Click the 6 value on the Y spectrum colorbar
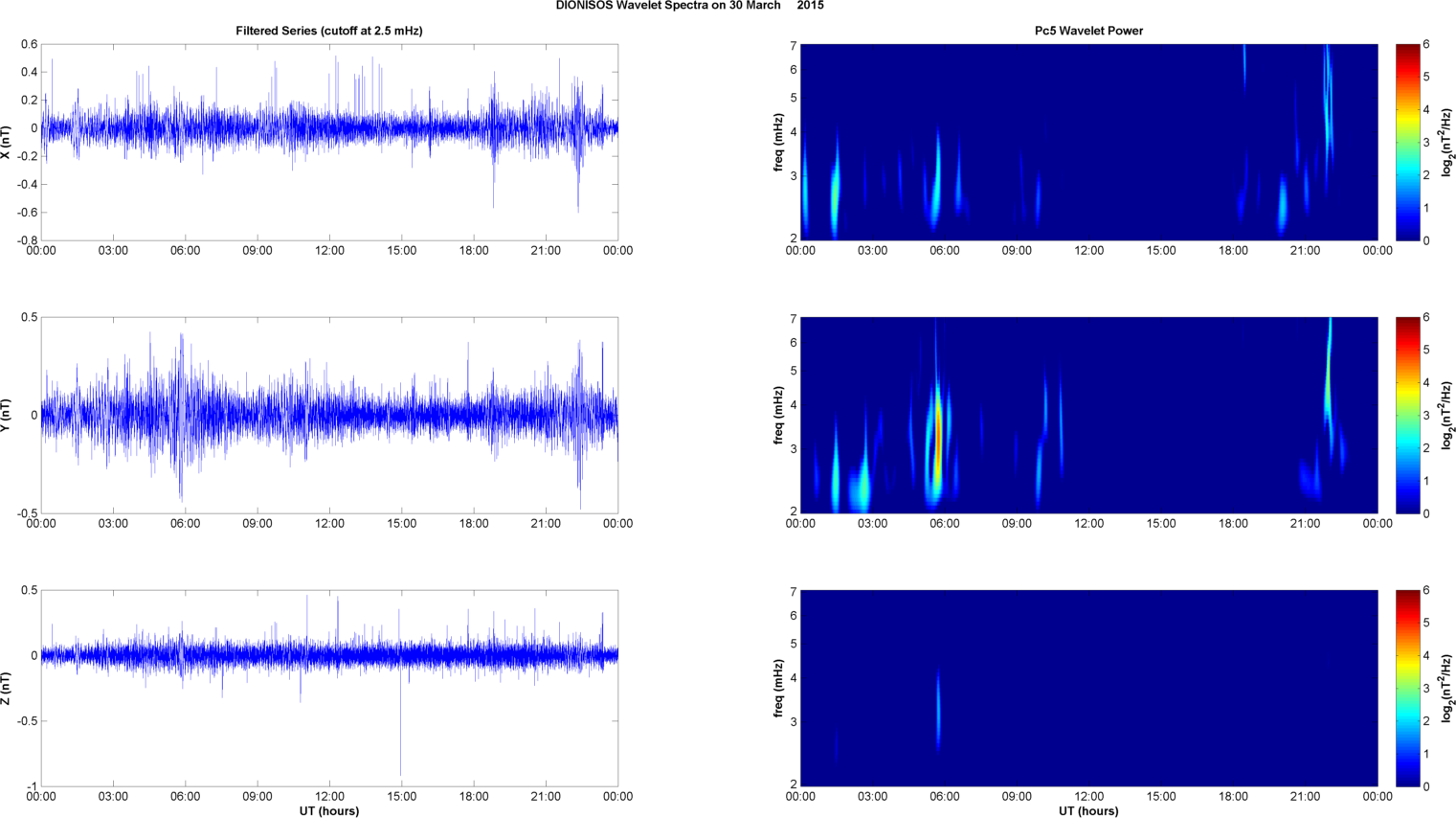Viewport: 1456px width, 818px height. click(x=1426, y=317)
